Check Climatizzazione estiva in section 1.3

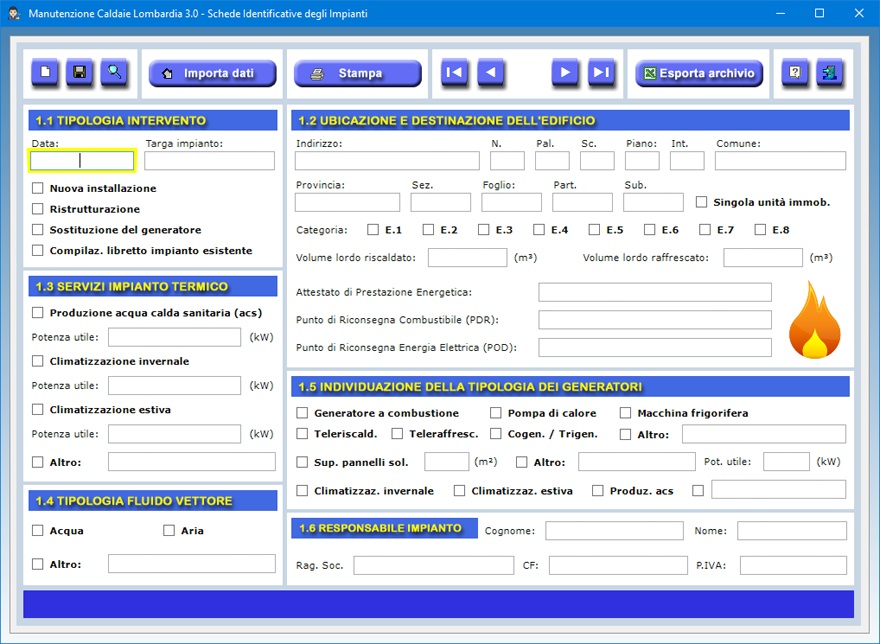coord(38,409)
